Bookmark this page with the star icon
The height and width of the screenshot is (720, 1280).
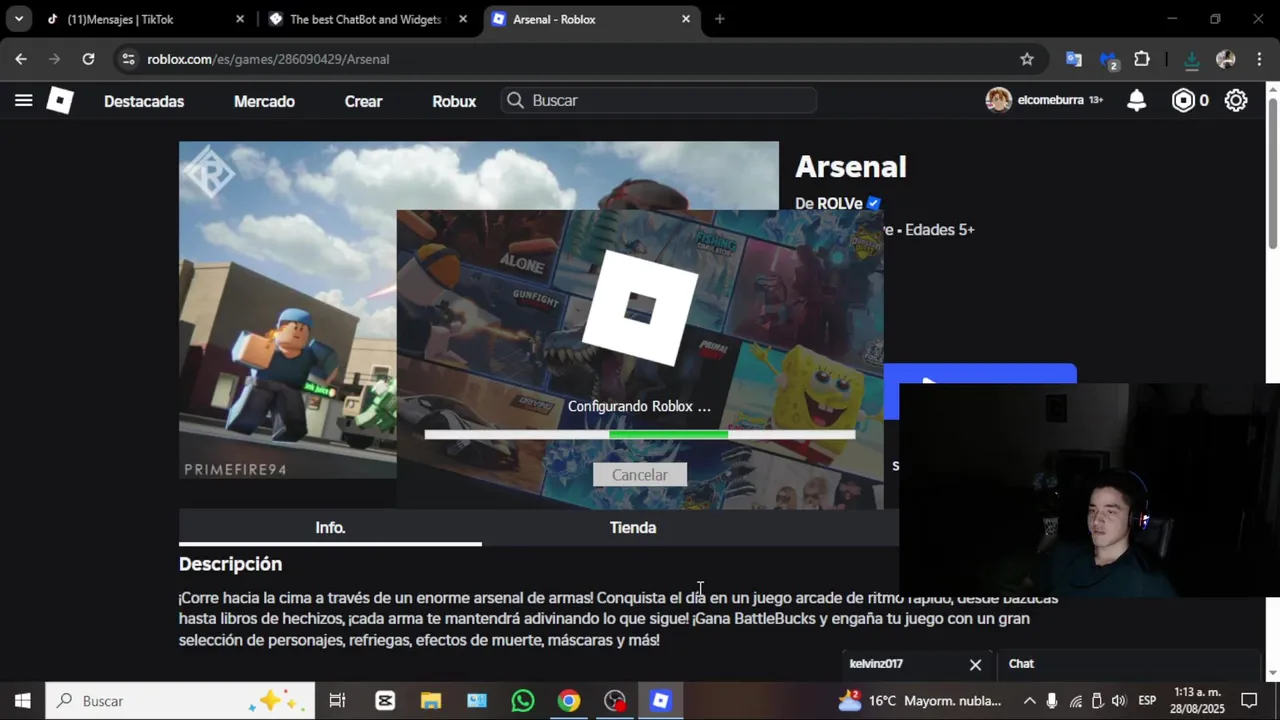click(1027, 59)
